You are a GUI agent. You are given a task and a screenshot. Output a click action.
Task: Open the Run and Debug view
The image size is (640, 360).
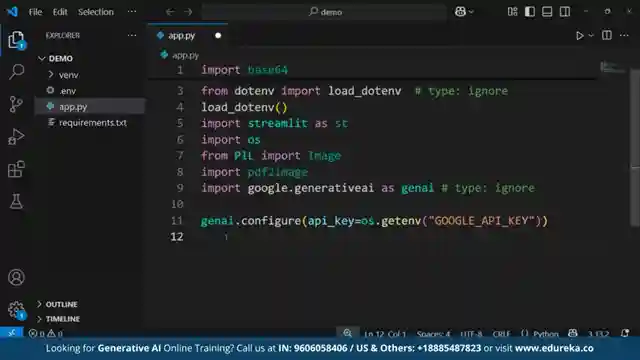(16, 136)
